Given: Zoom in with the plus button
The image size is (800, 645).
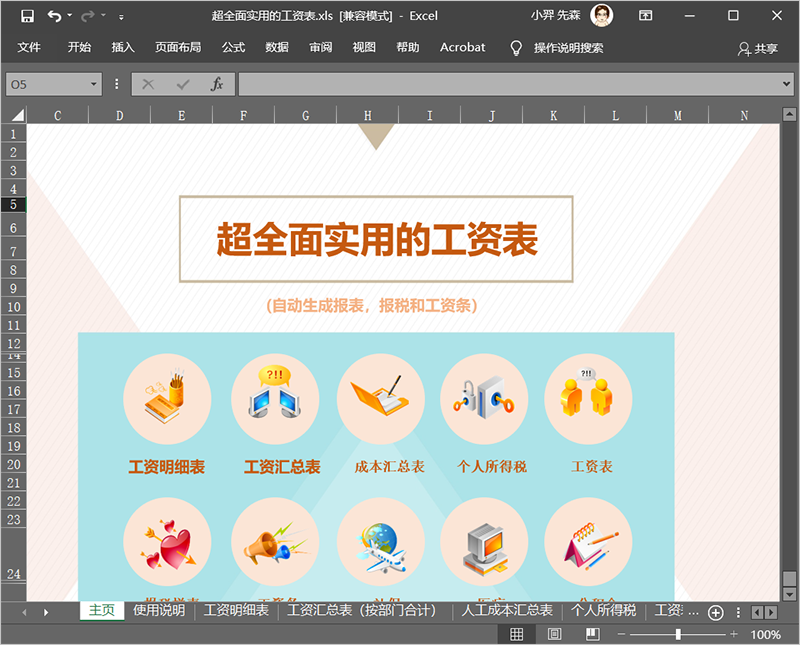Looking at the screenshot, I should click(734, 634).
